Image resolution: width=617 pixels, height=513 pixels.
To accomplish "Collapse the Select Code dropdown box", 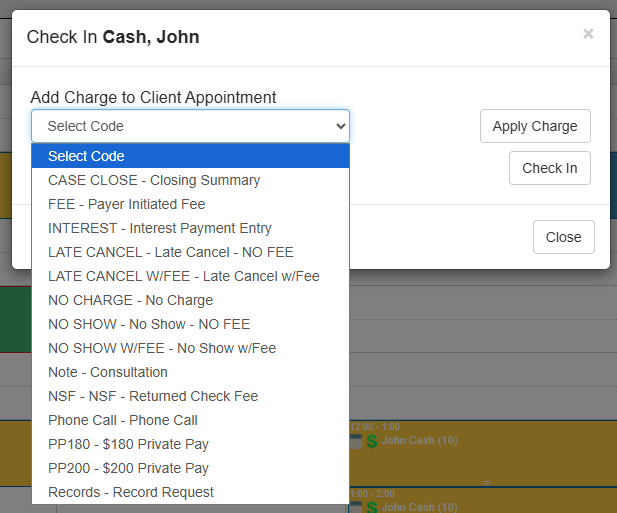I will coord(190,126).
